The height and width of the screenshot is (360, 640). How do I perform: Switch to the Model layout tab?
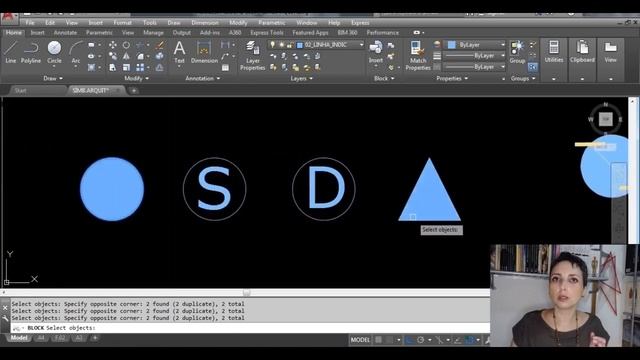(19, 338)
